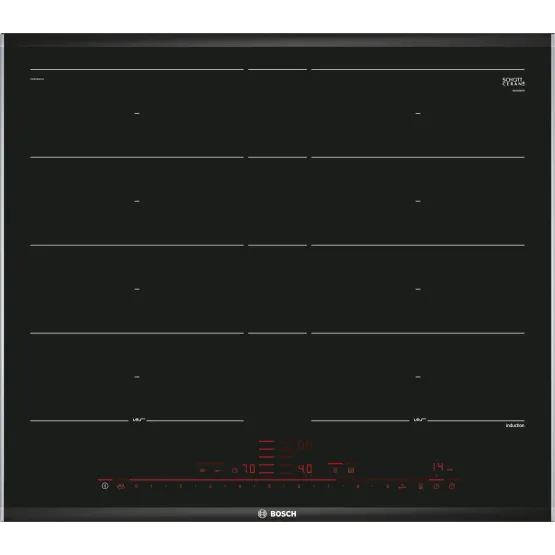Screen dimensions: 555x555
Task: Tap the 14 timer value display
Action: point(438,467)
